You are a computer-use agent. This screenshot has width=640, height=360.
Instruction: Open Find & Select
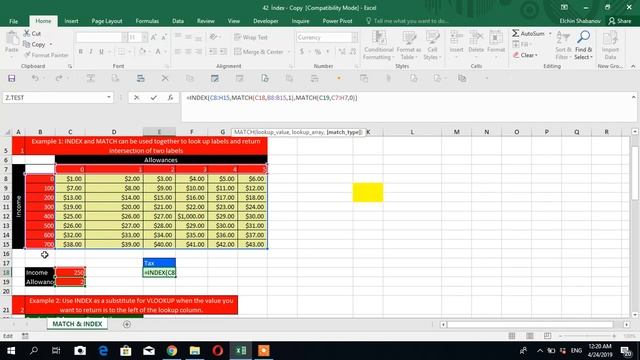584,45
